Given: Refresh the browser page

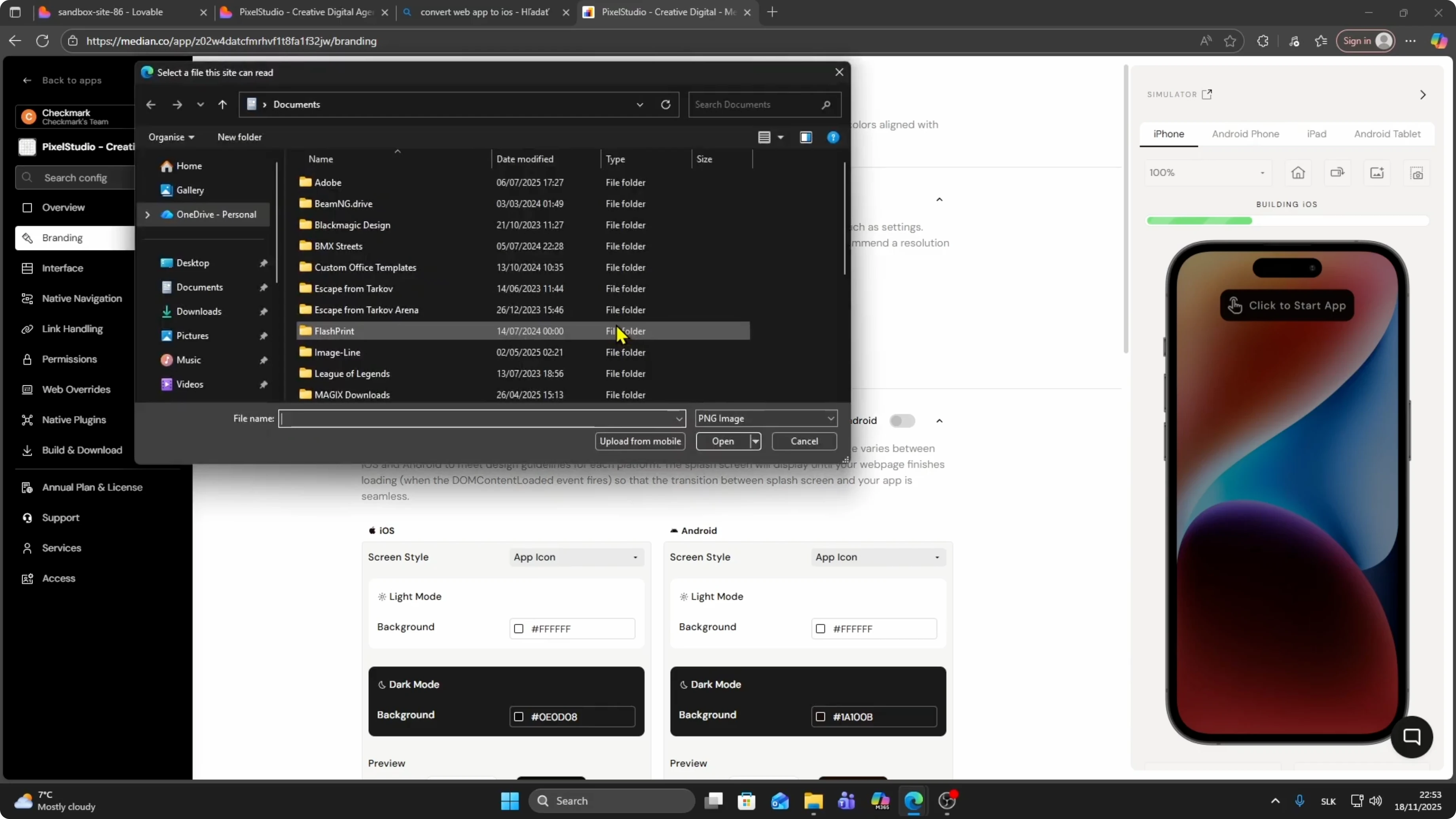Looking at the screenshot, I should click(42, 41).
